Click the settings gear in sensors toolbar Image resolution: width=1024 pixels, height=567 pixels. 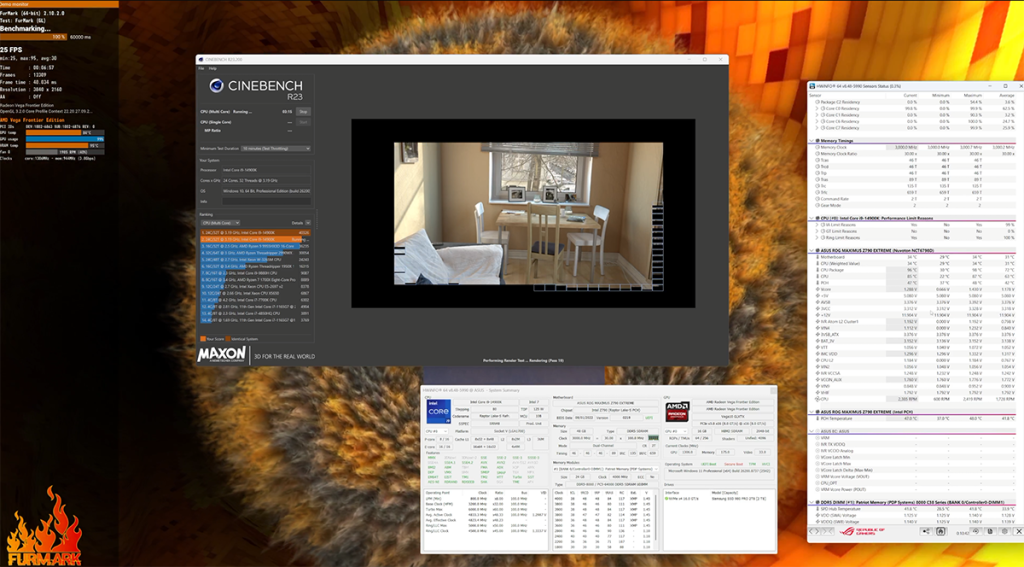click(1006, 532)
